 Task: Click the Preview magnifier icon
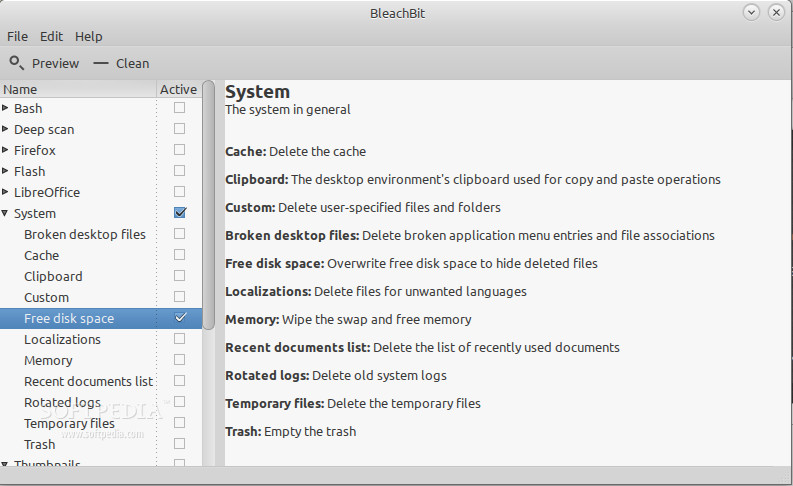pyautogui.click(x=17, y=62)
